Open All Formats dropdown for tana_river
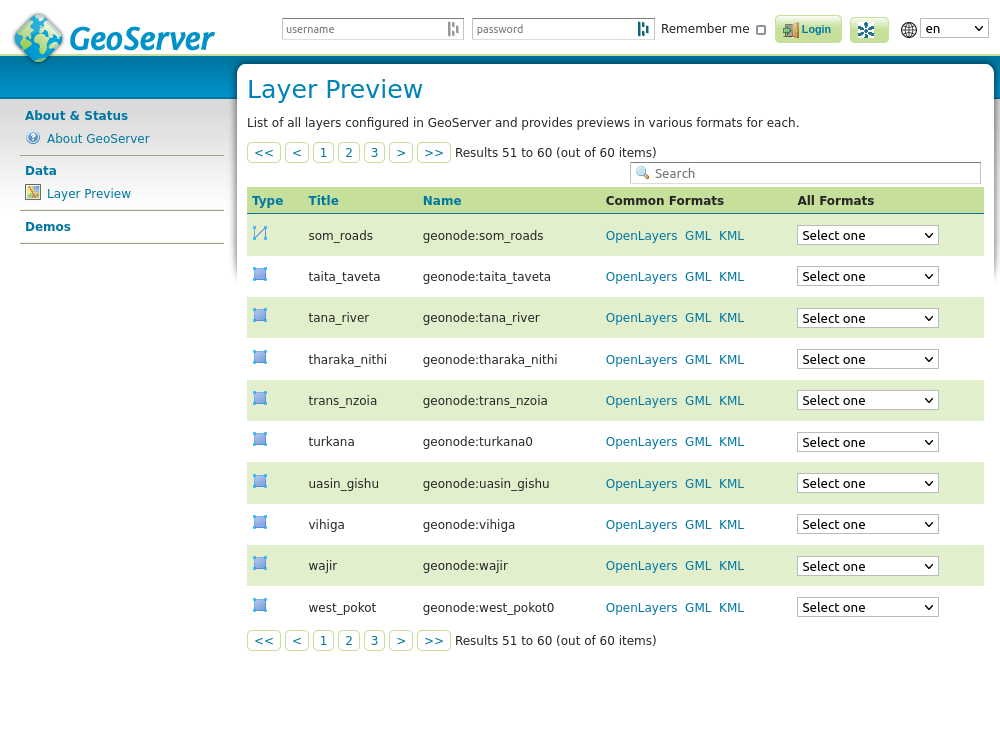This screenshot has height=750, width=1000. [867, 318]
